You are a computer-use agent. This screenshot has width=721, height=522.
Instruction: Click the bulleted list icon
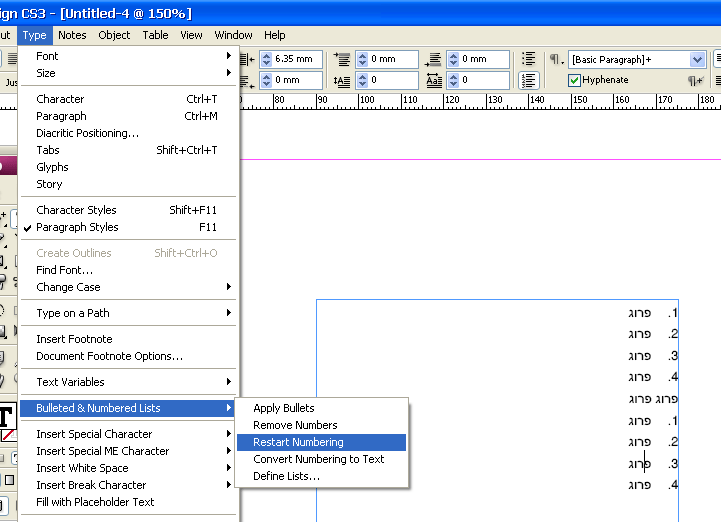pos(528,59)
